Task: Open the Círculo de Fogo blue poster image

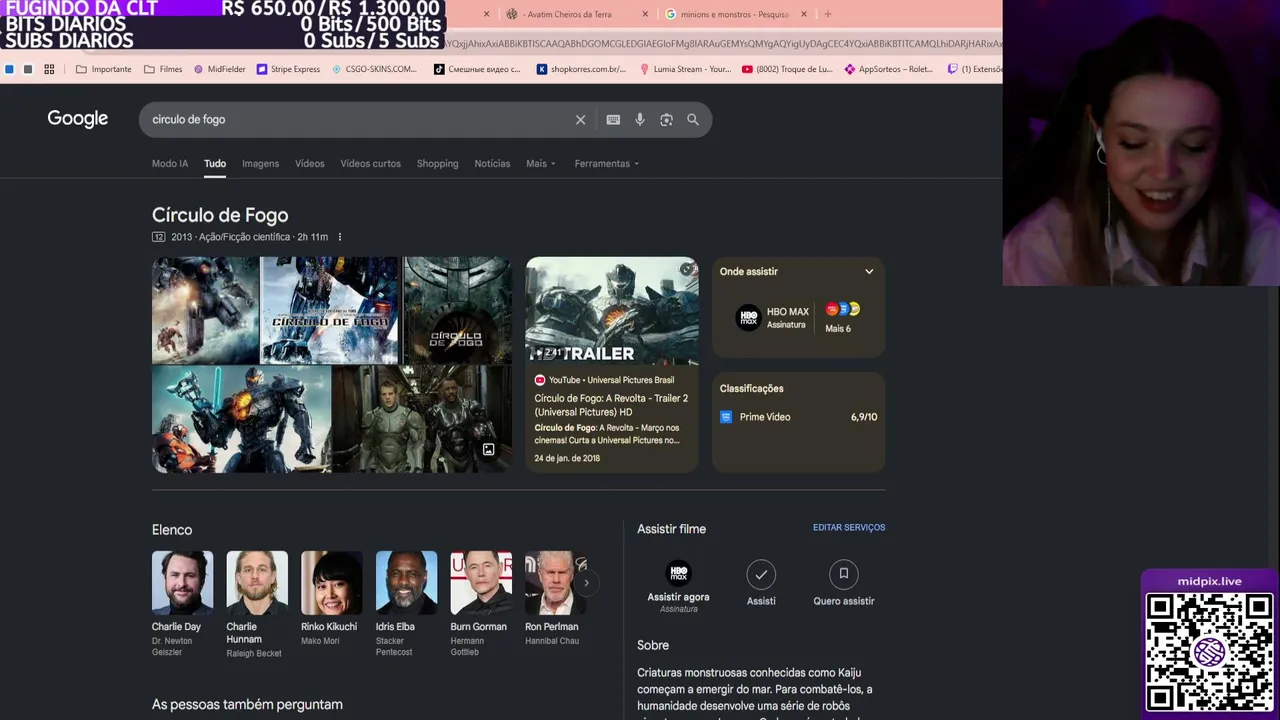Action: click(330, 310)
